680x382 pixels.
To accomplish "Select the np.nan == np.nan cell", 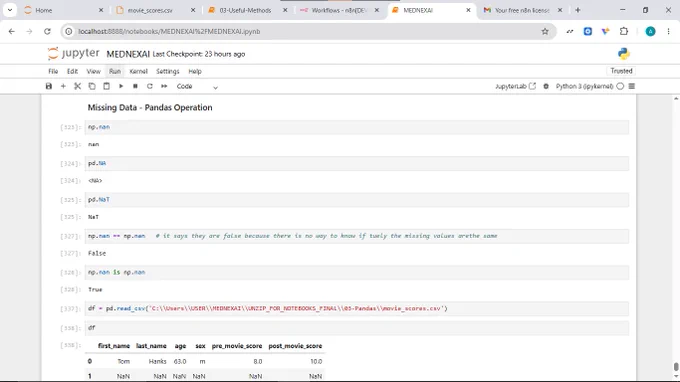I will 356,236.
